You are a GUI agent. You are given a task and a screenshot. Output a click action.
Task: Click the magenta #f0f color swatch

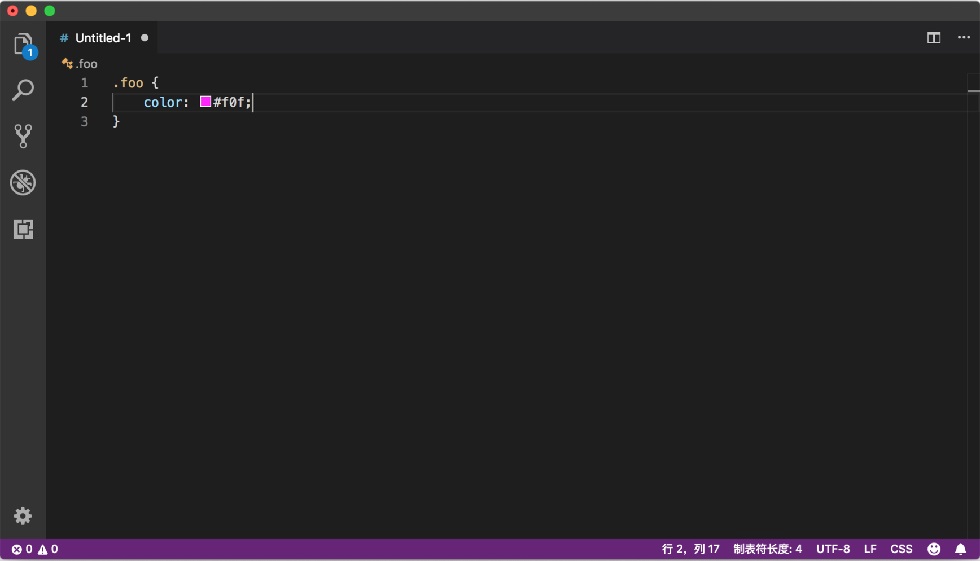pos(205,101)
